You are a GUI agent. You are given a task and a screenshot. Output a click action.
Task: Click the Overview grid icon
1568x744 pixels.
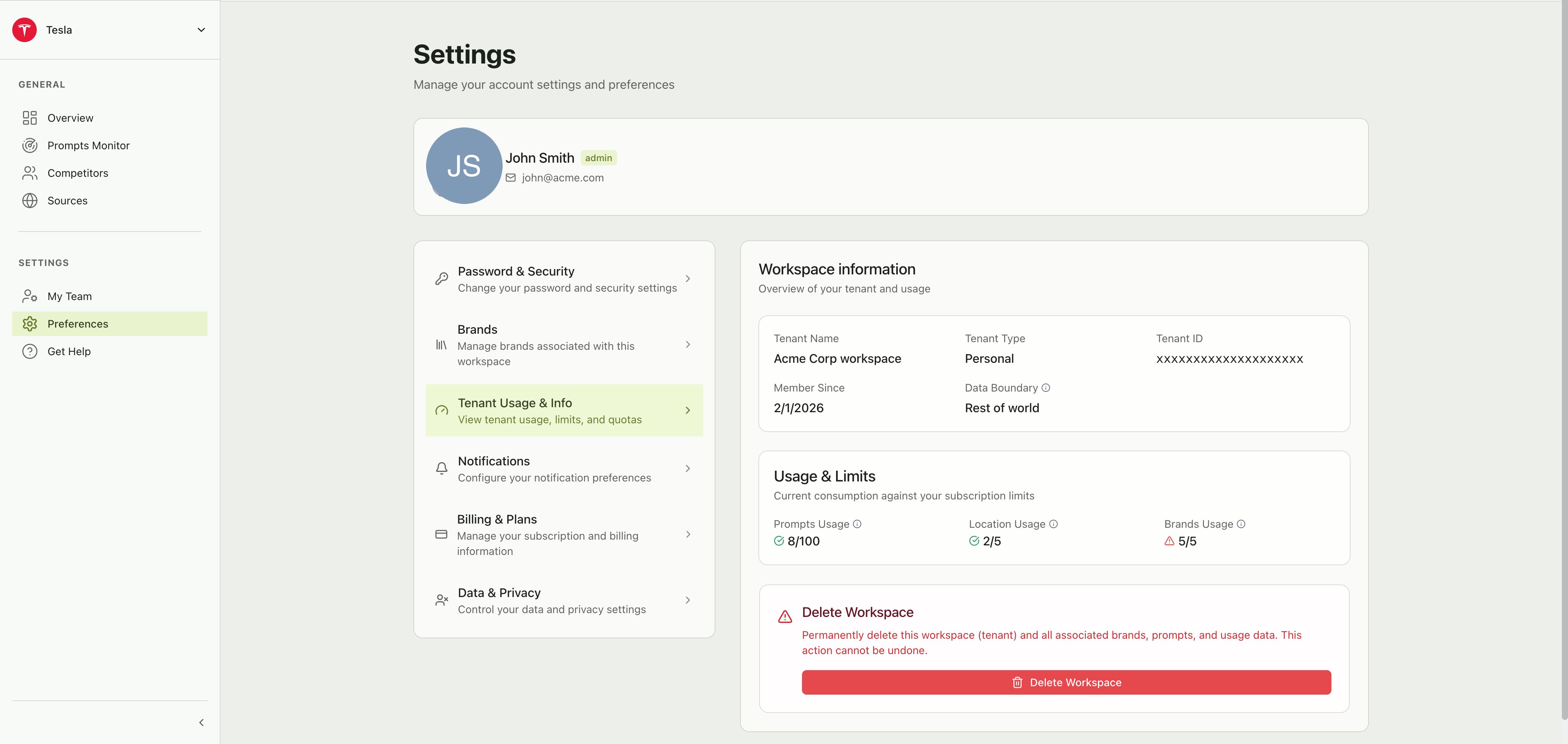click(30, 118)
